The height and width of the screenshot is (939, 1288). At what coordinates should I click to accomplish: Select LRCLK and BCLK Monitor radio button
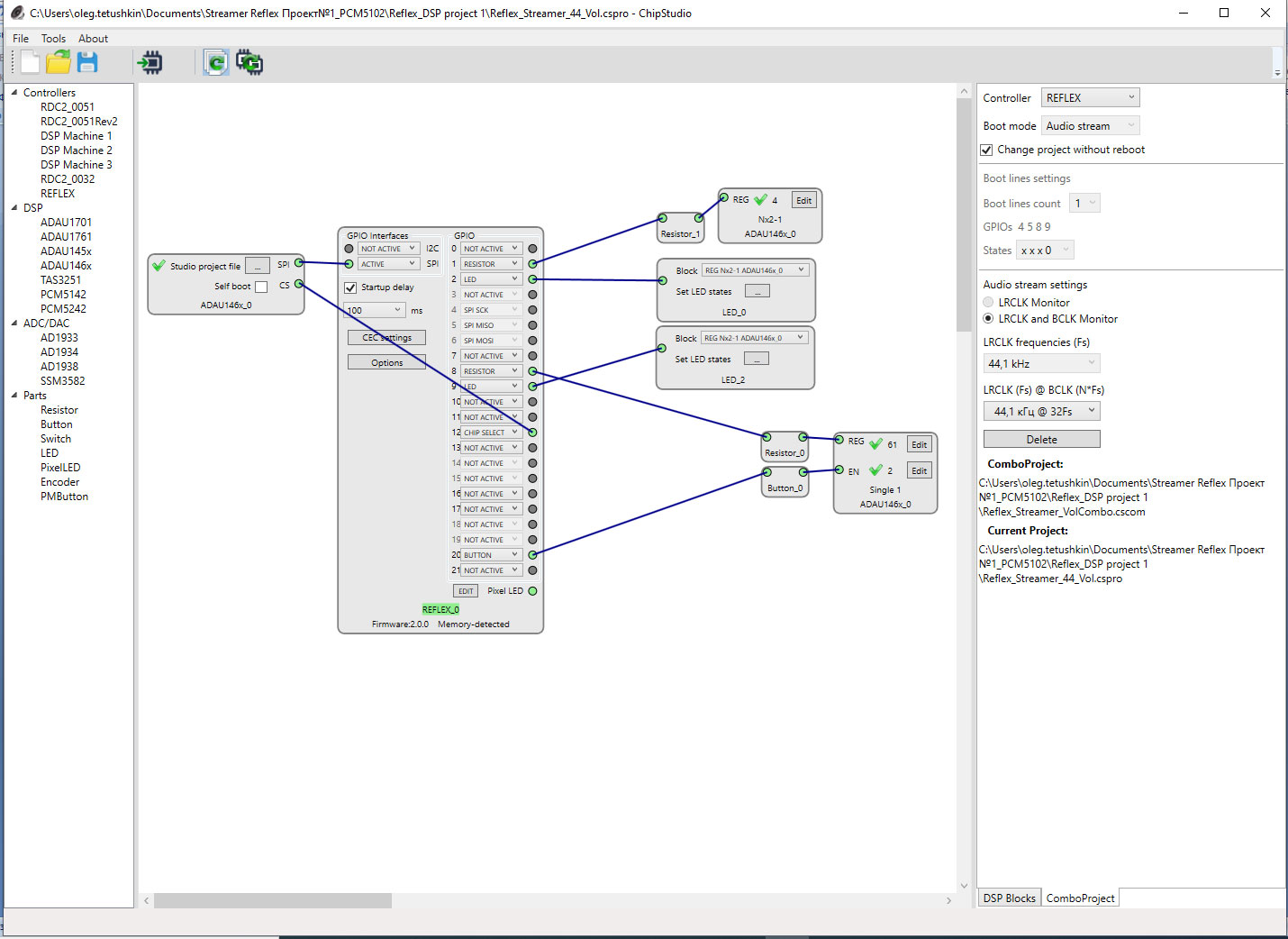click(988, 319)
